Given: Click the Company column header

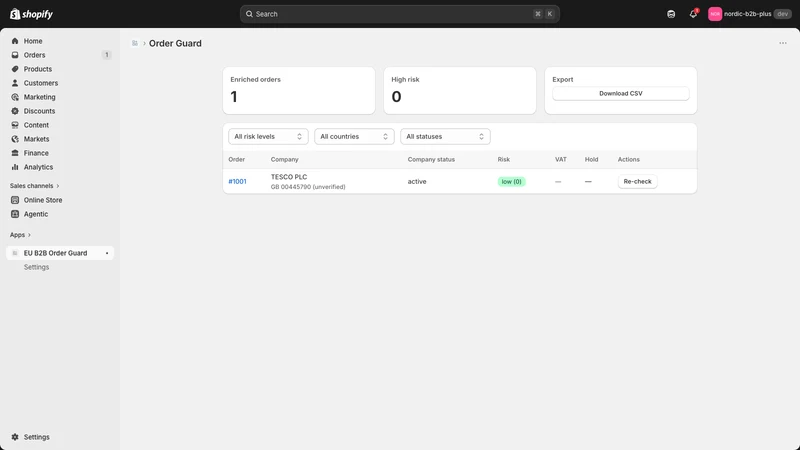Looking at the screenshot, I should (x=284, y=159).
